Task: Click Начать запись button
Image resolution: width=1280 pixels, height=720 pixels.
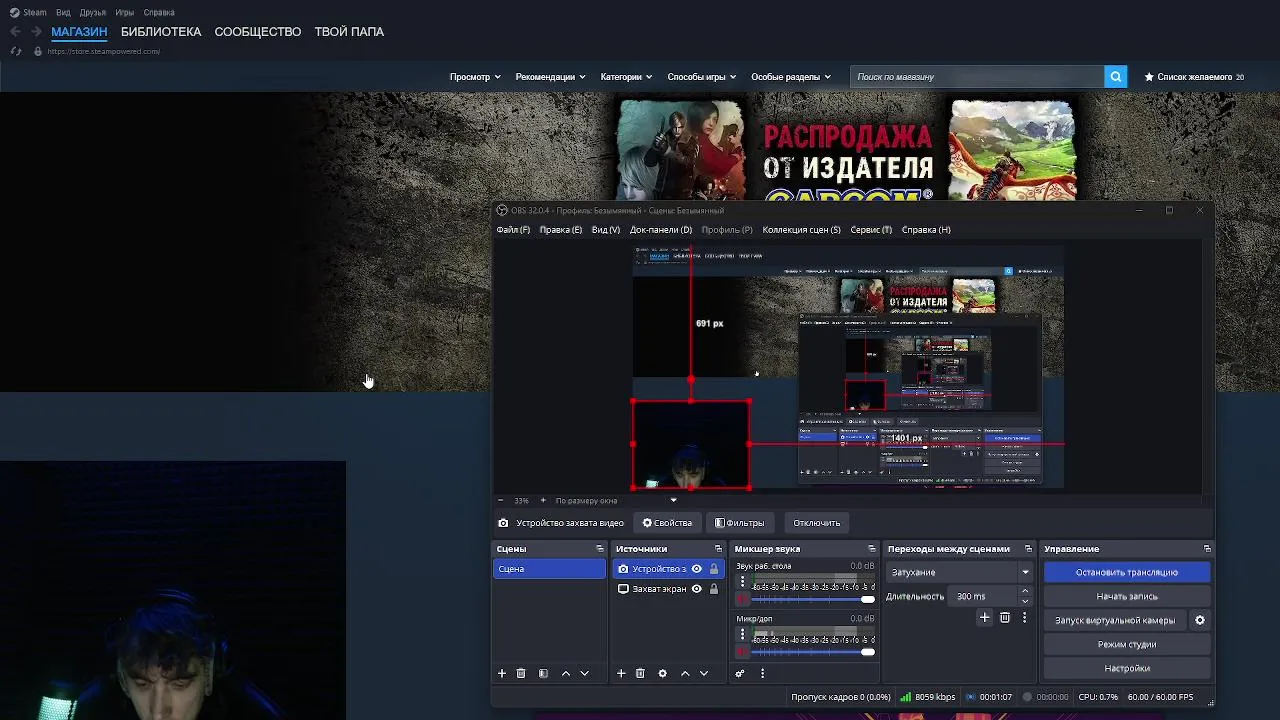Action: point(1127,596)
